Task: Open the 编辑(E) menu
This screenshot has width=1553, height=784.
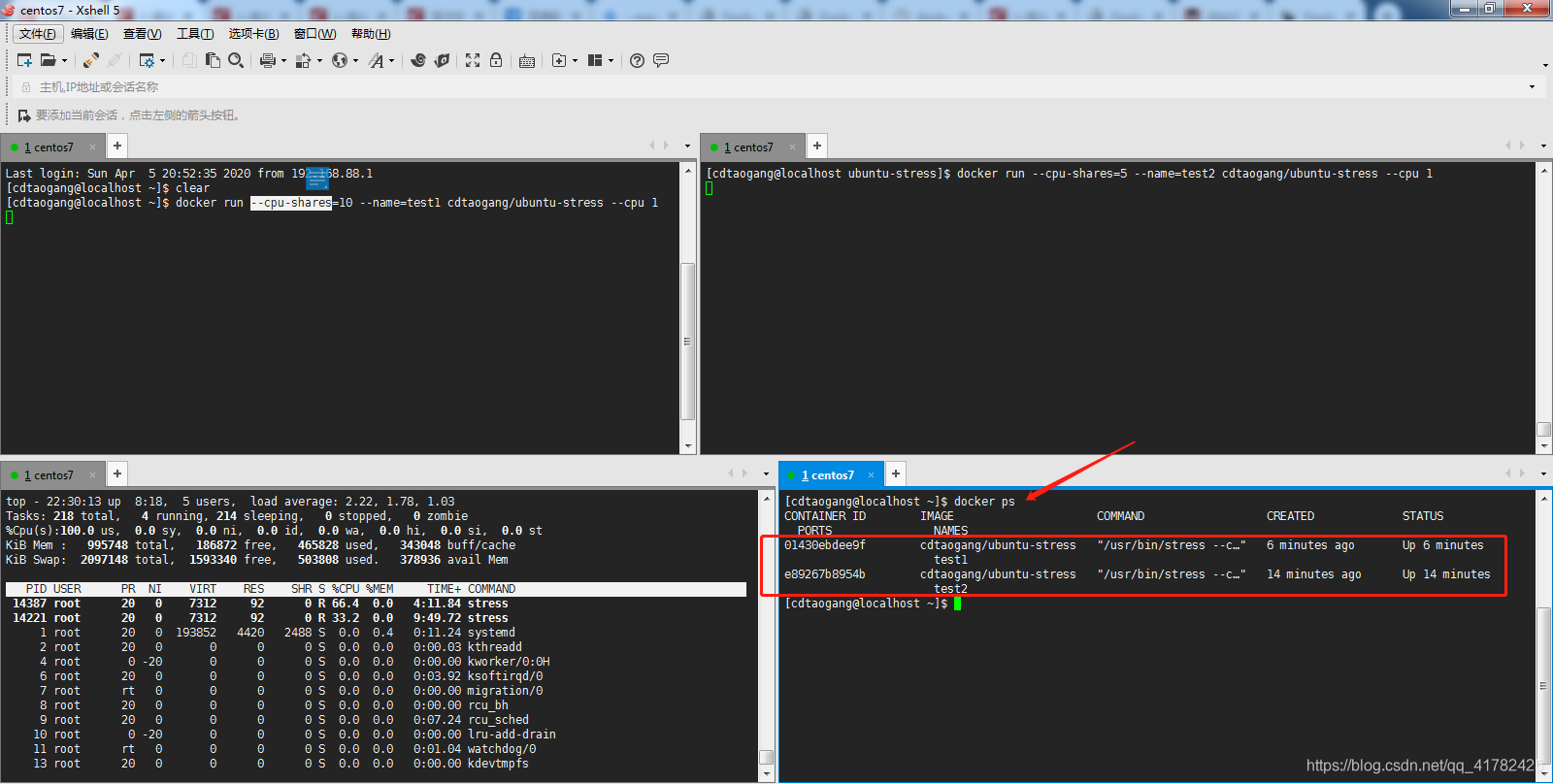Action: tap(89, 34)
